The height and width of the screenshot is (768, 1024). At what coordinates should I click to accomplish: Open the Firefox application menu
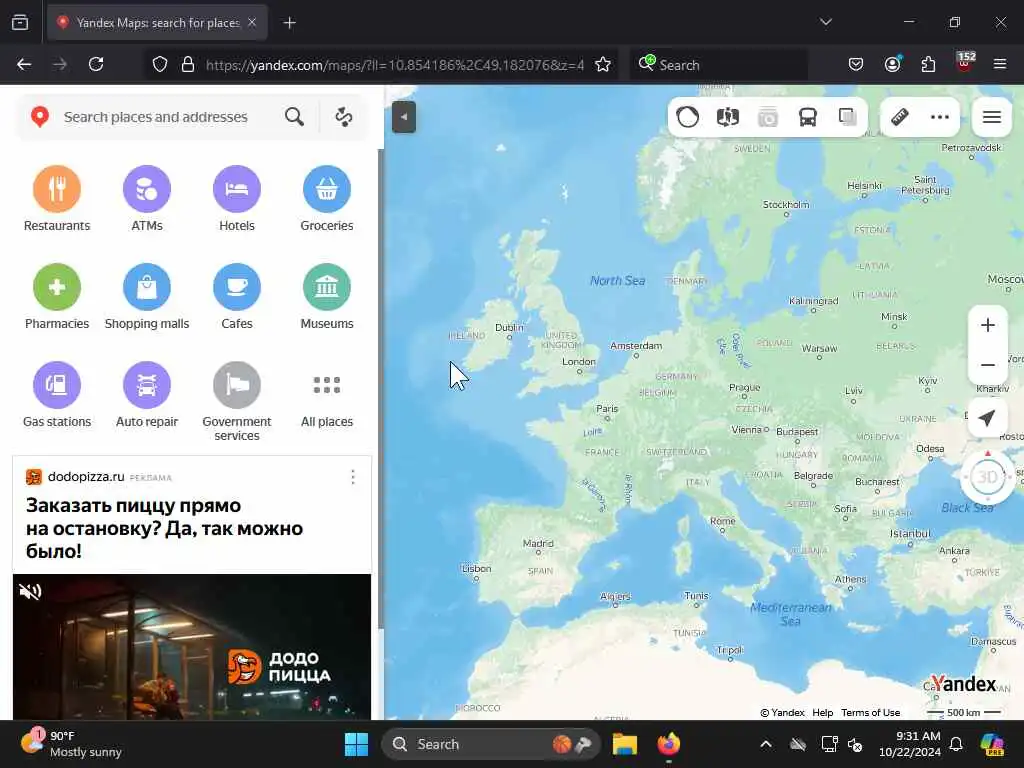pos(1000,65)
